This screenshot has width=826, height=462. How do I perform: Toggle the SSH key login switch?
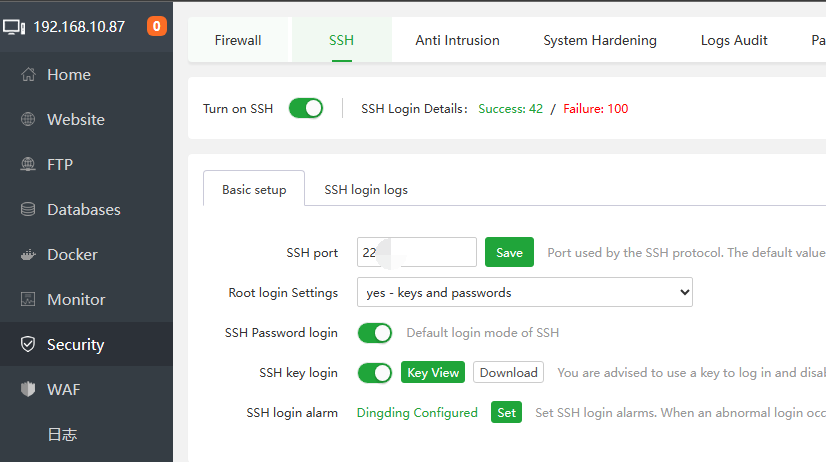(375, 373)
